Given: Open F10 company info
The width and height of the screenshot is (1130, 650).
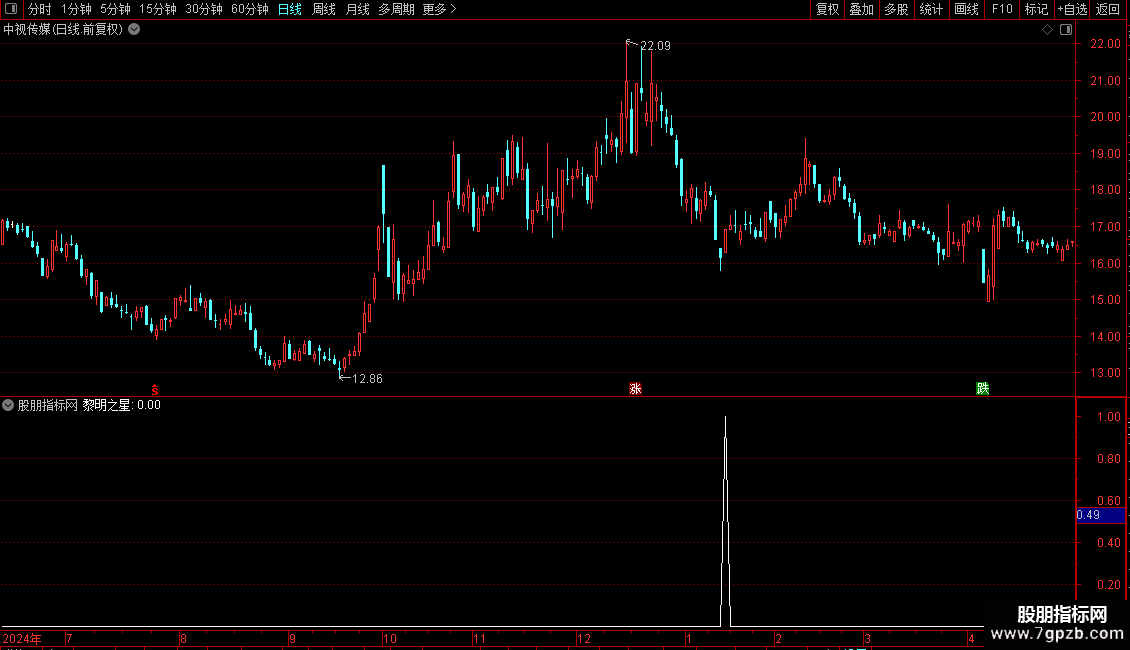Looking at the screenshot, I should point(1002,9).
